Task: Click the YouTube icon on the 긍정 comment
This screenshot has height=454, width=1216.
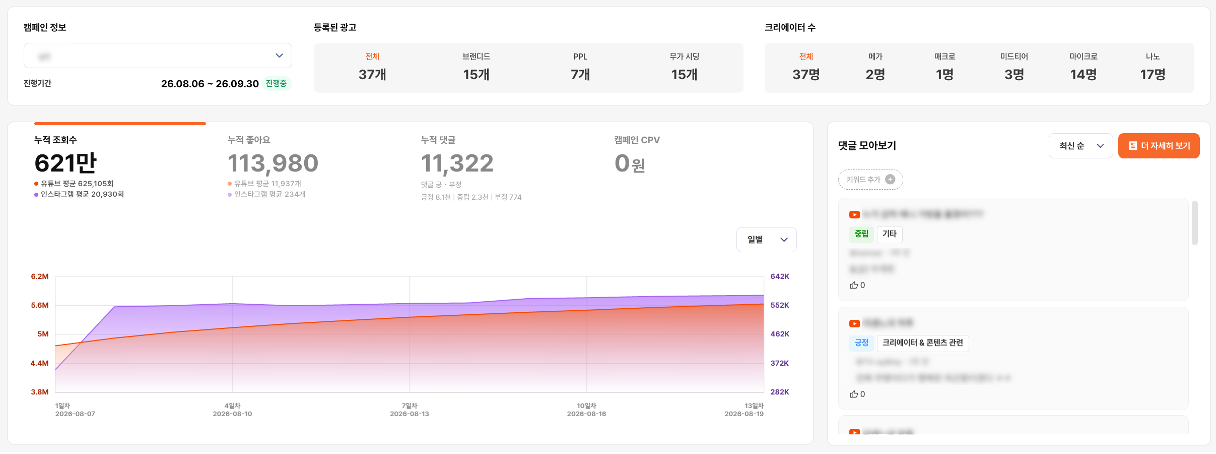Action: 854,323
